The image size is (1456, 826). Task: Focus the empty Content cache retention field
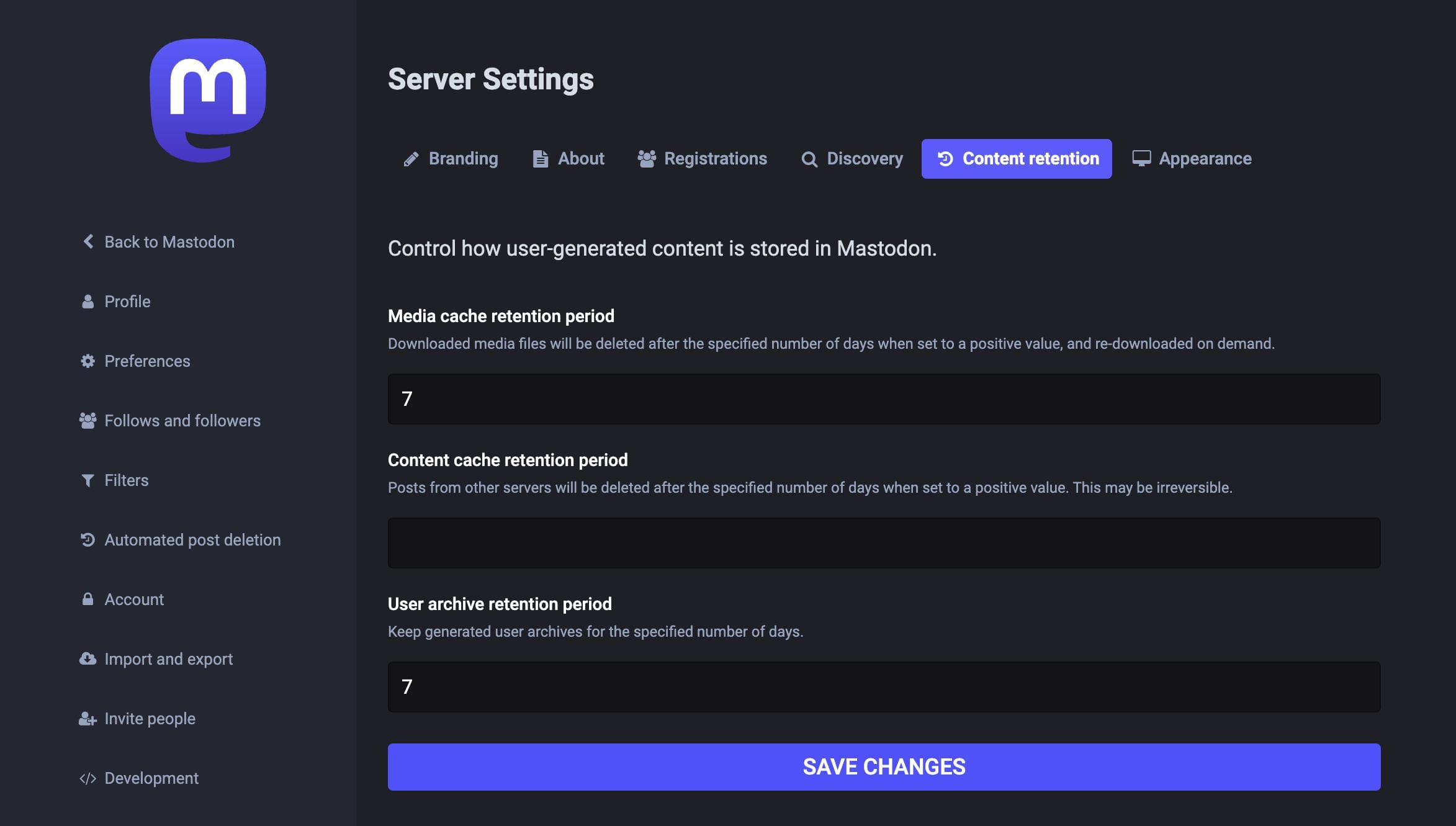884,543
